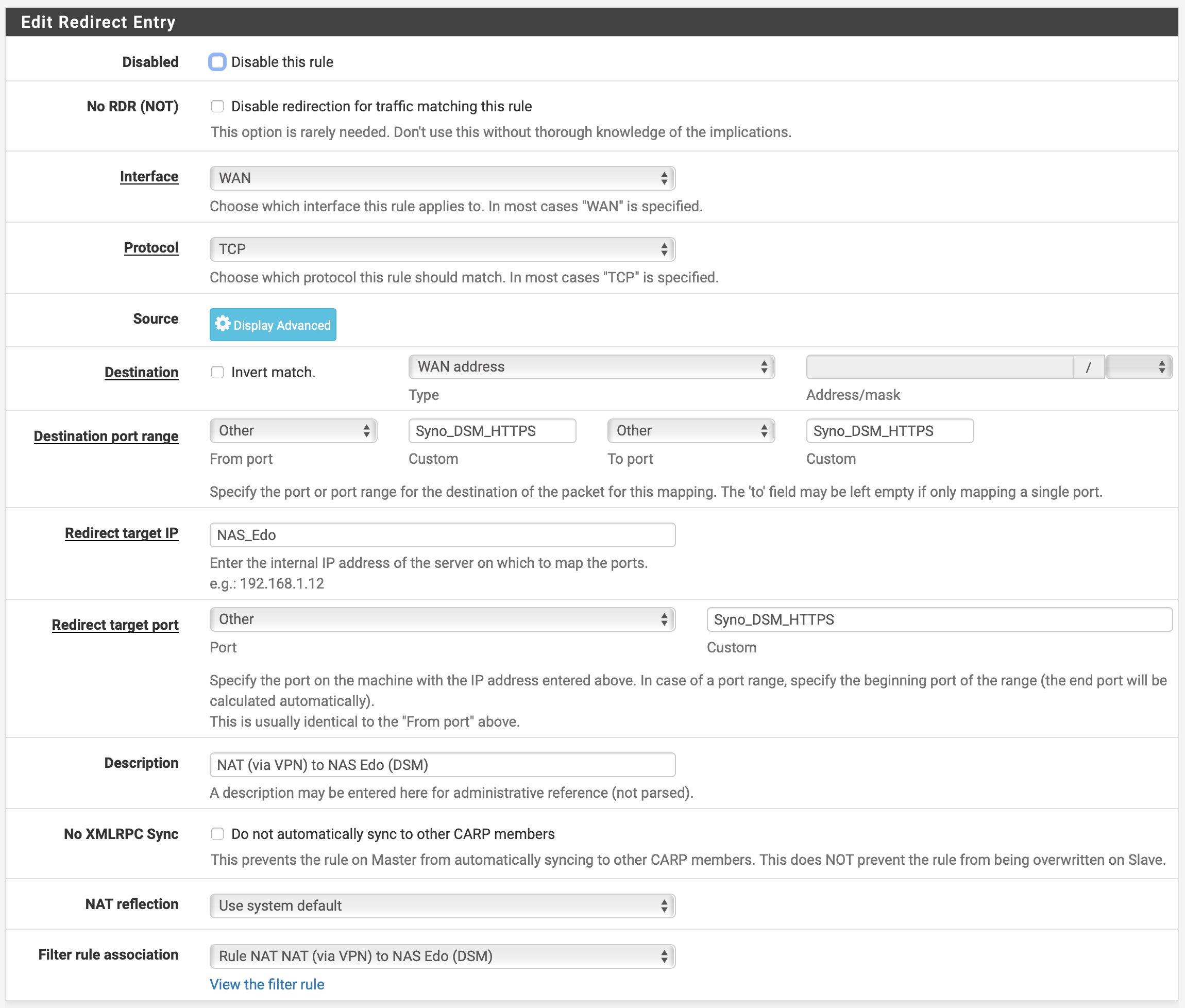Click the gear icon on Display Advanced
The width and height of the screenshot is (1185, 1008).
(x=222, y=324)
